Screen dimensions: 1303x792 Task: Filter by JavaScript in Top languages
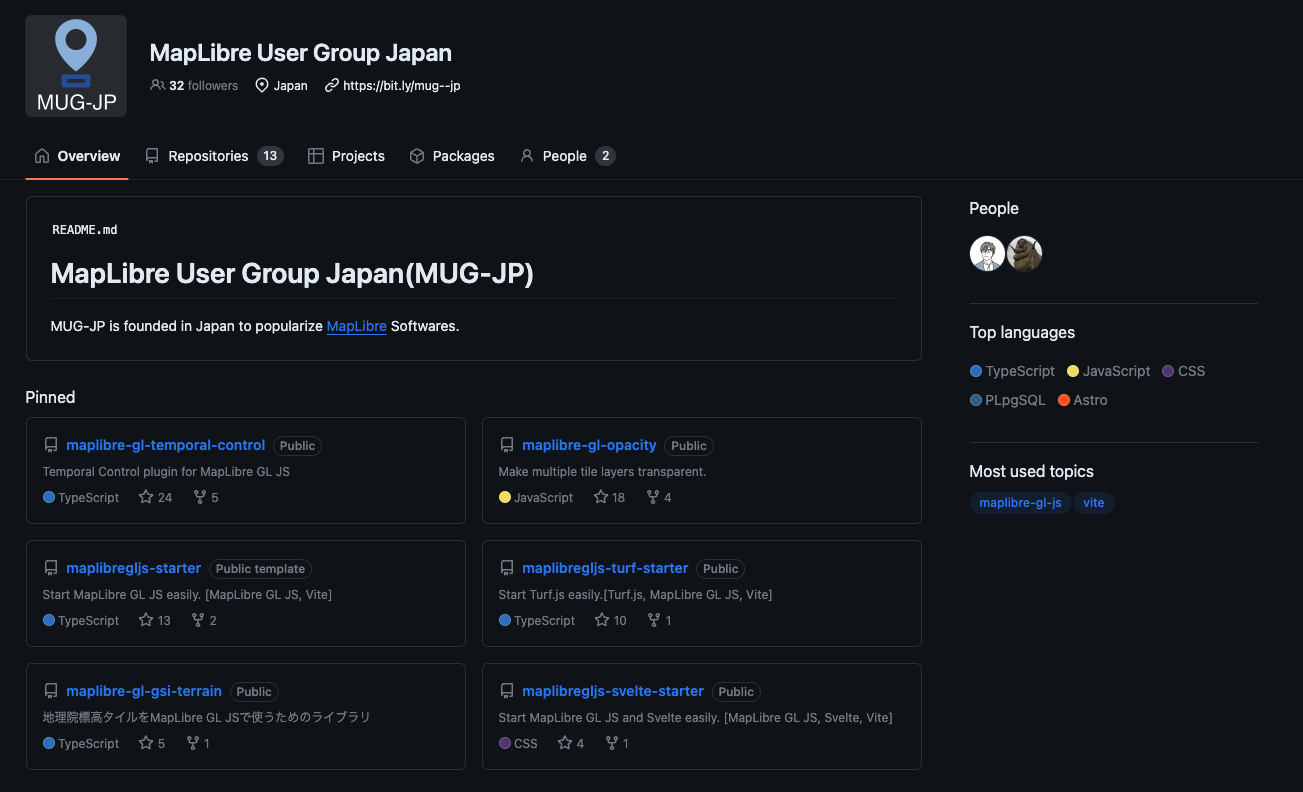[1109, 371]
